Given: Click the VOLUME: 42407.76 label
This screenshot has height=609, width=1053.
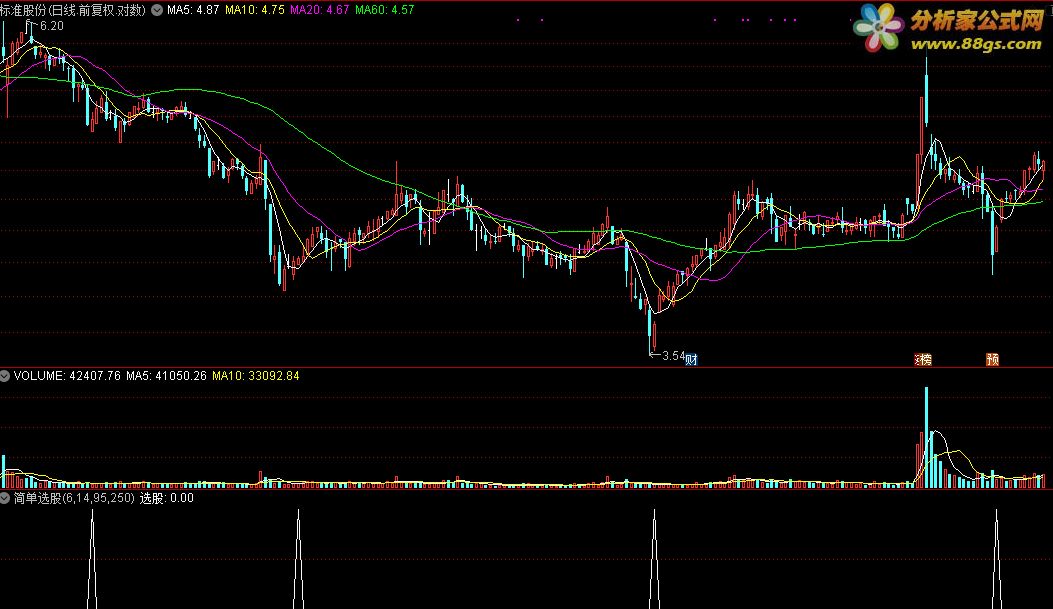Looking at the screenshot, I should [67, 376].
